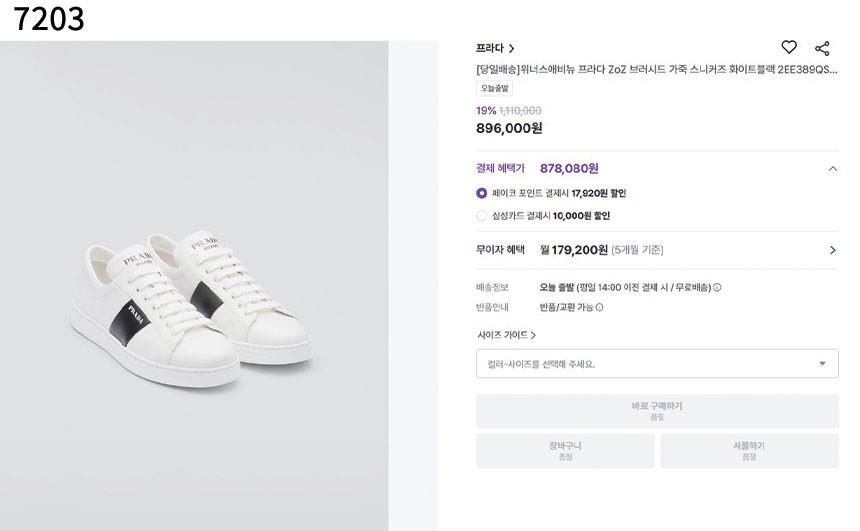Click the 878,080원 benefit price

click(569, 169)
